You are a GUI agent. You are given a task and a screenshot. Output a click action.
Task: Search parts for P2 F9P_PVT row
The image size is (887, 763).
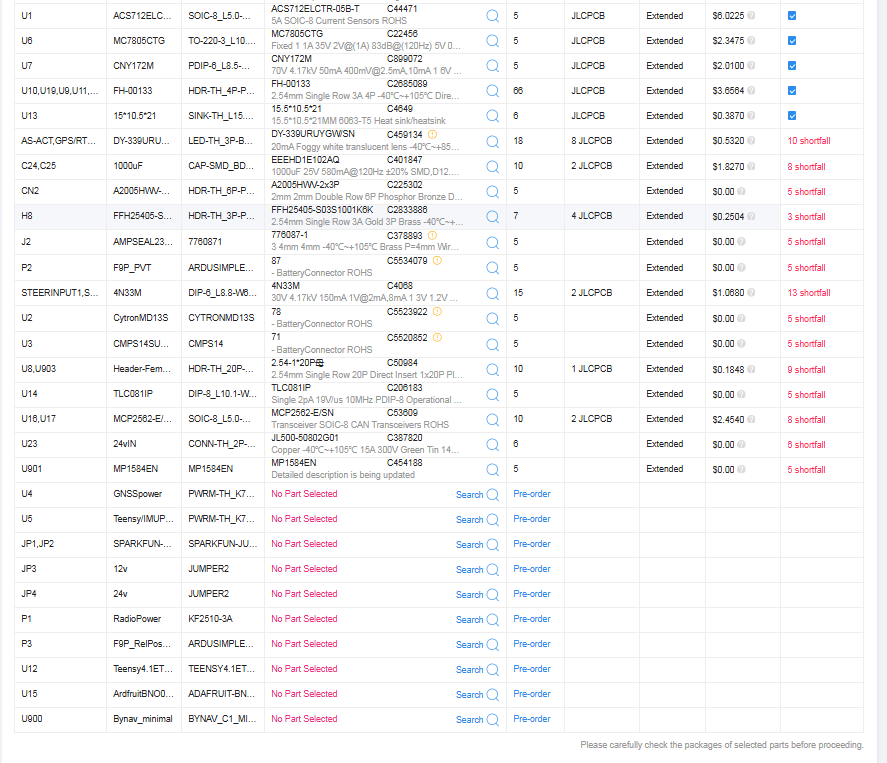click(493, 268)
